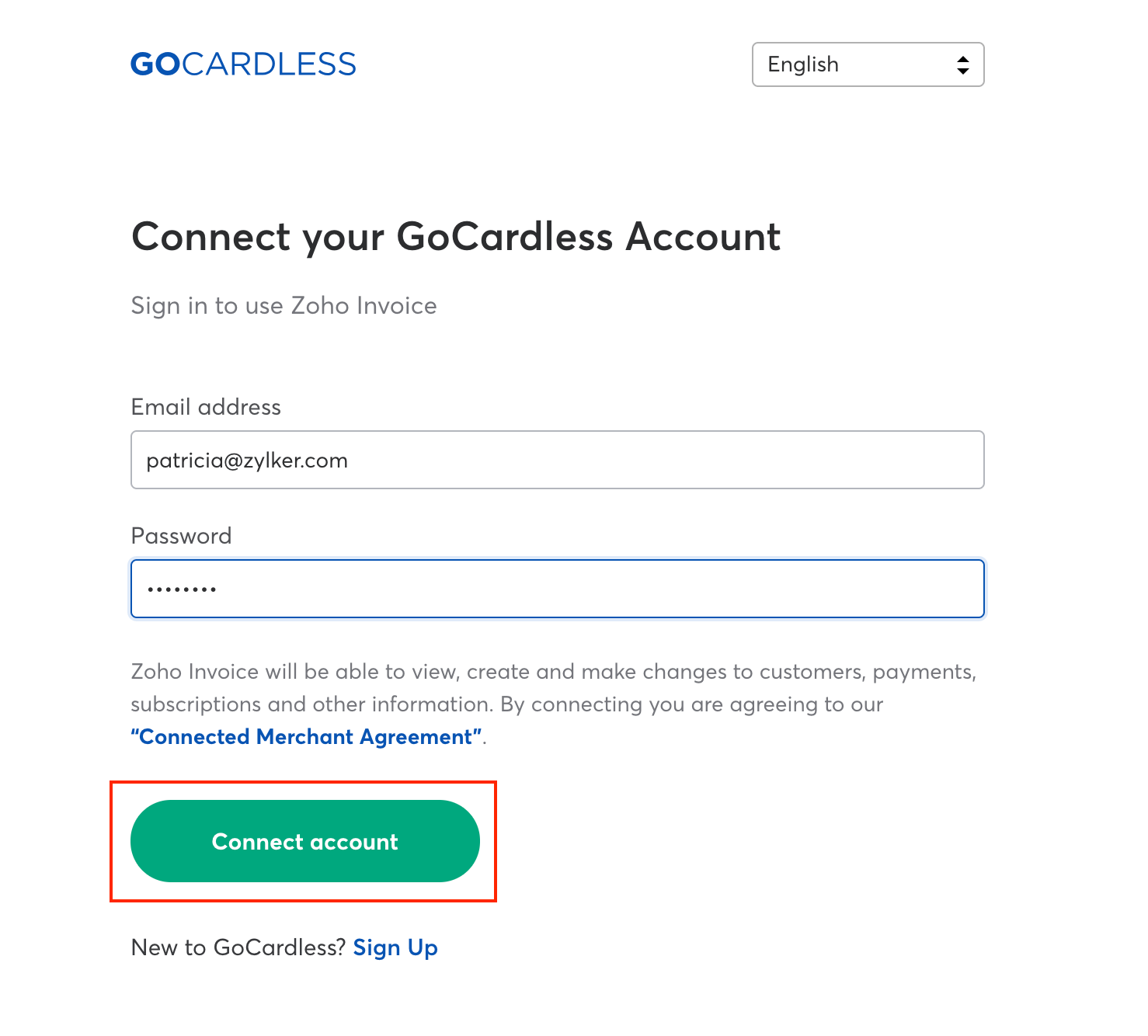The image size is (1148, 1036).
Task: Click the Connect your GoCardless Account heading
Action: pos(455,238)
